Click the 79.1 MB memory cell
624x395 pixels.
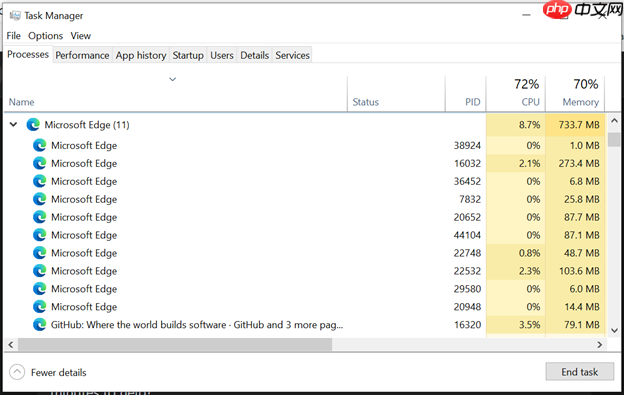(575, 325)
